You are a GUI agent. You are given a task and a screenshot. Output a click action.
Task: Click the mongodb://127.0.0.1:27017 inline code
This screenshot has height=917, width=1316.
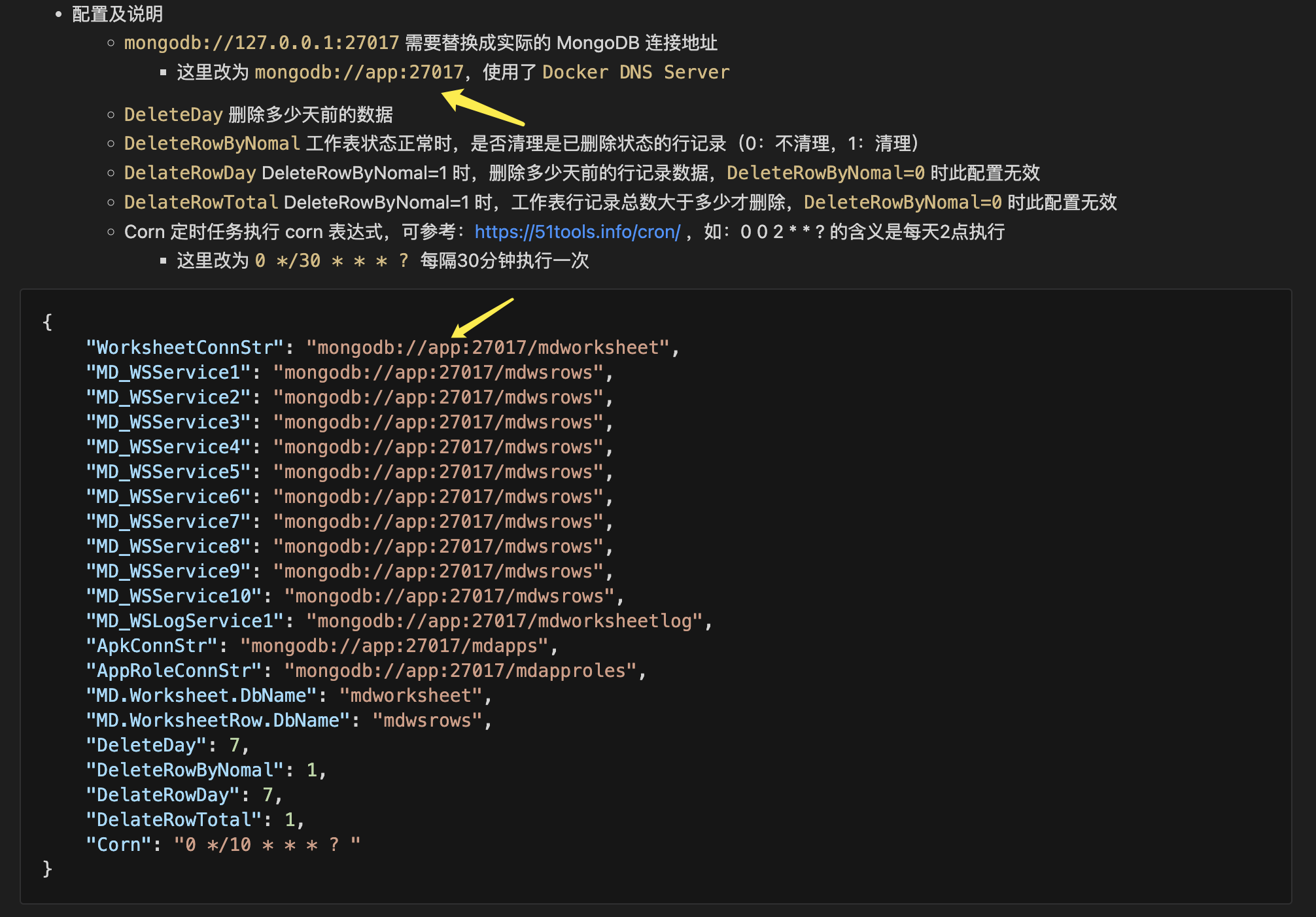pyautogui.click(x=261, y=43)
